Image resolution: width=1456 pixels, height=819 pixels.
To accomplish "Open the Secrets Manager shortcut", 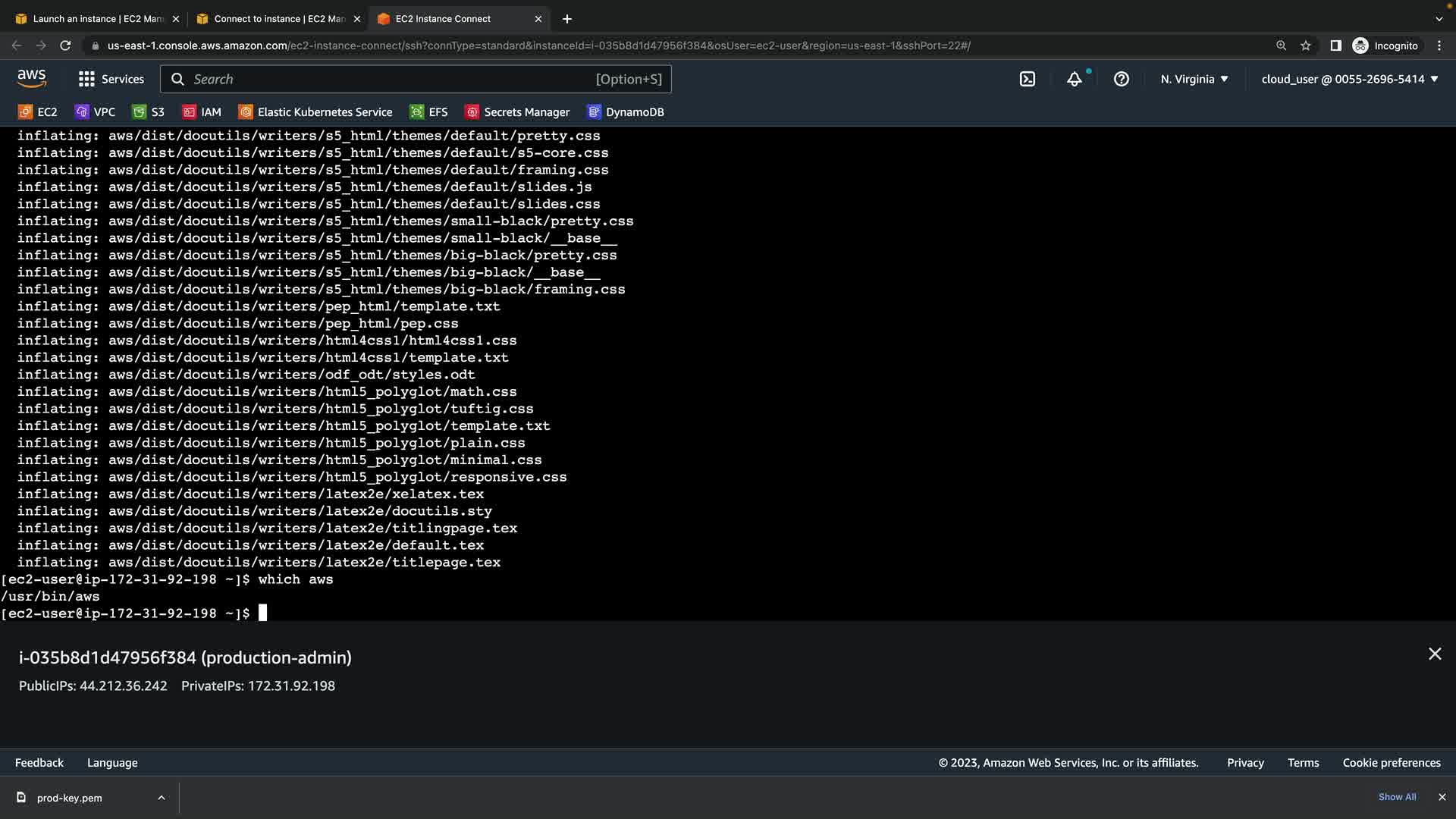I will point(517,112).
